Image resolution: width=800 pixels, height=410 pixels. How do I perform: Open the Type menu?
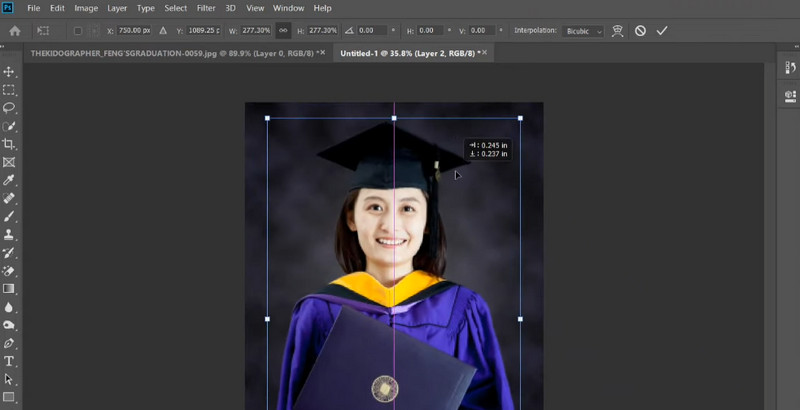coord(145,8)
